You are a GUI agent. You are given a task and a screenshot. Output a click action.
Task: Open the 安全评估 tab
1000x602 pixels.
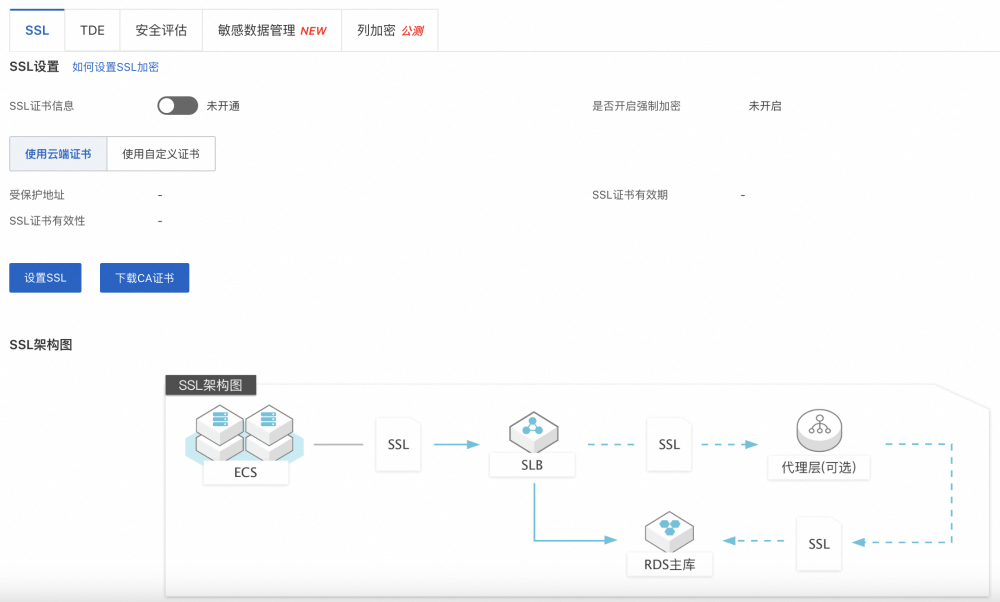(x=161, y=31)
